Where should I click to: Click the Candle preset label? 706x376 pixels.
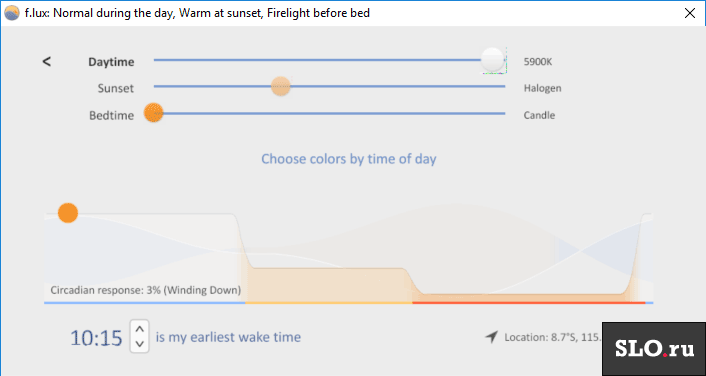[x=539, y=115]
